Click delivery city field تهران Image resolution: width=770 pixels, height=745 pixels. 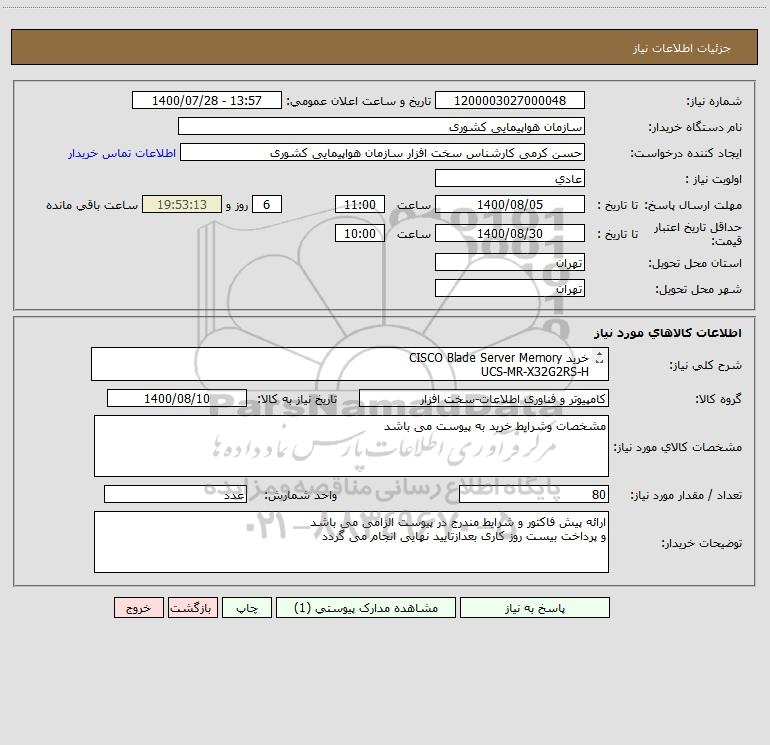click(x=510, y=288)
